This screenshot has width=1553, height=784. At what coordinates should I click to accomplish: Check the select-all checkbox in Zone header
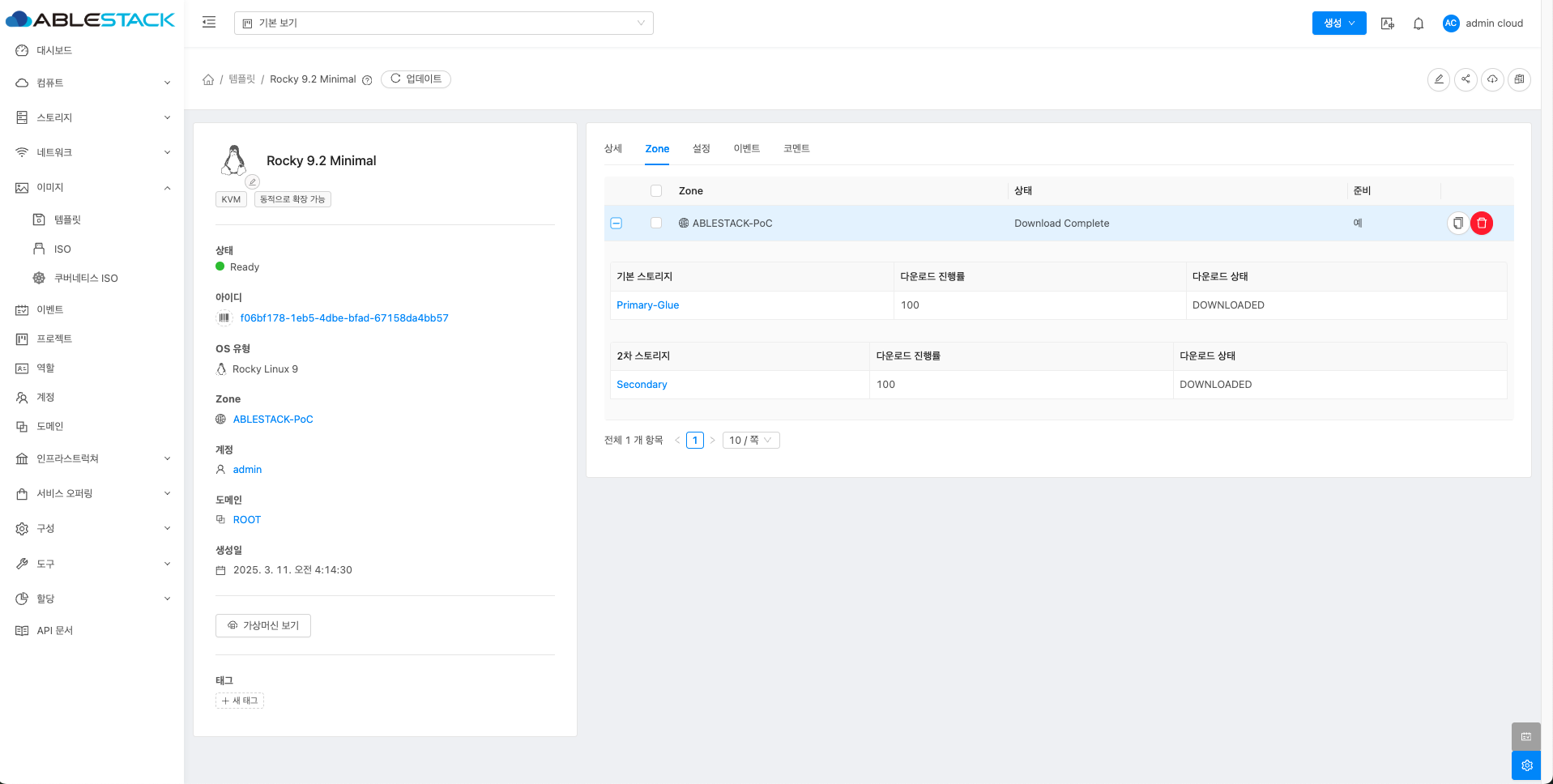tap(656, 191)
